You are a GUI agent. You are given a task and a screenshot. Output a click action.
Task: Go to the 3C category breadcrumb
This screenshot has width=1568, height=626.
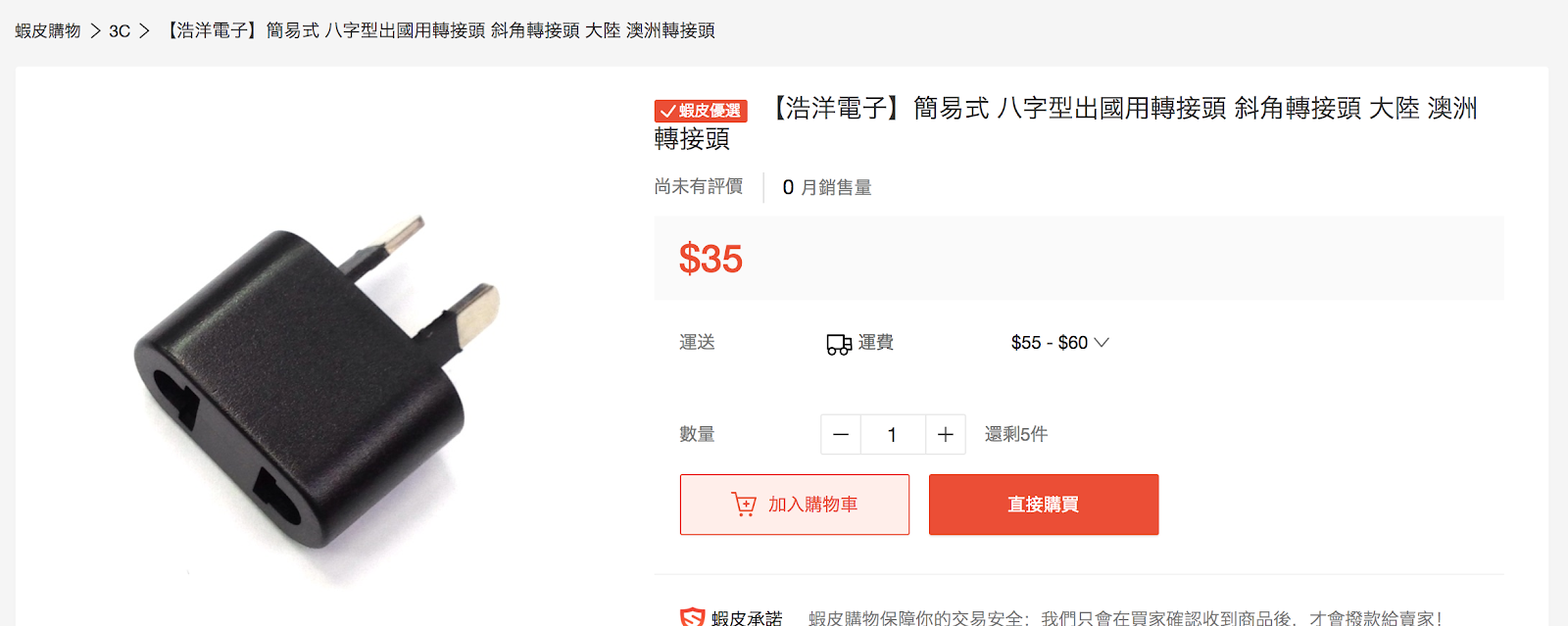[120, 31]
